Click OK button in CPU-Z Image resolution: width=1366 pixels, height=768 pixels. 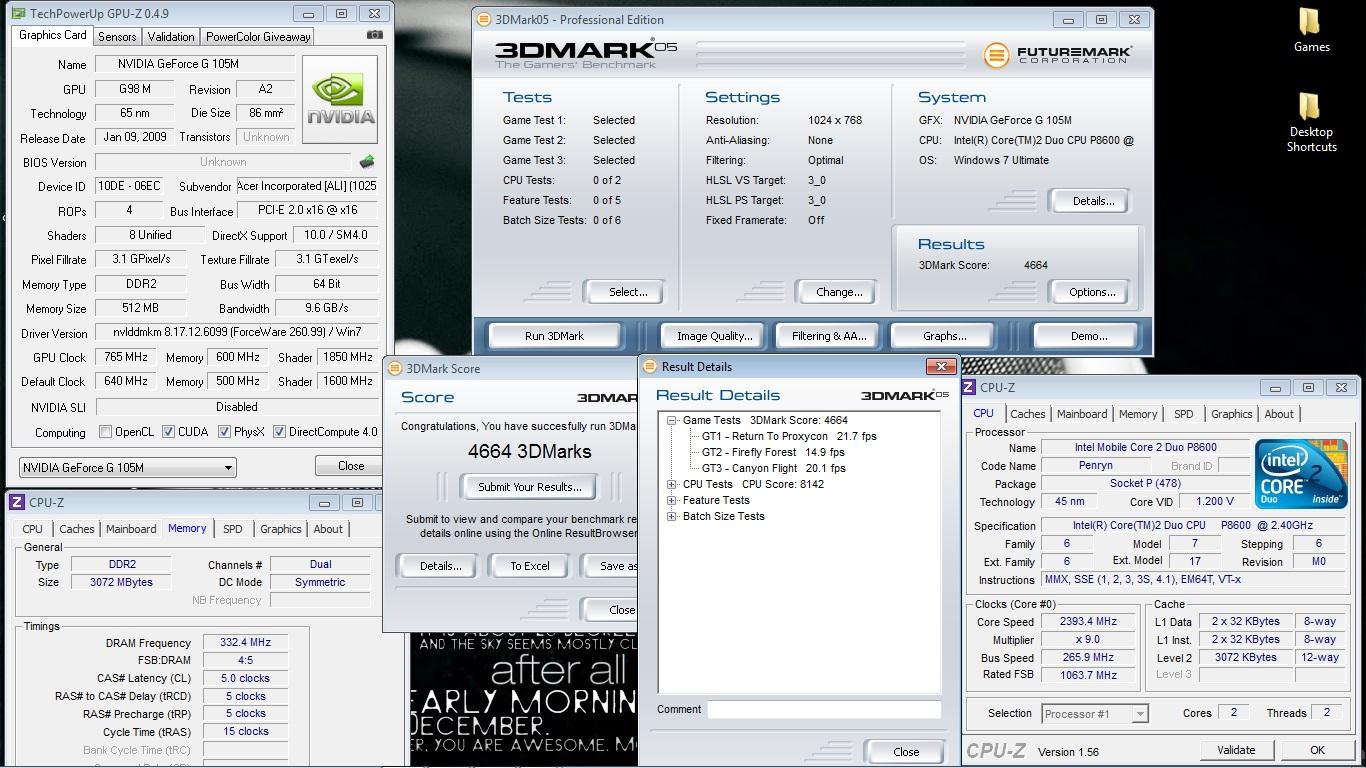tap(1317, 750)
